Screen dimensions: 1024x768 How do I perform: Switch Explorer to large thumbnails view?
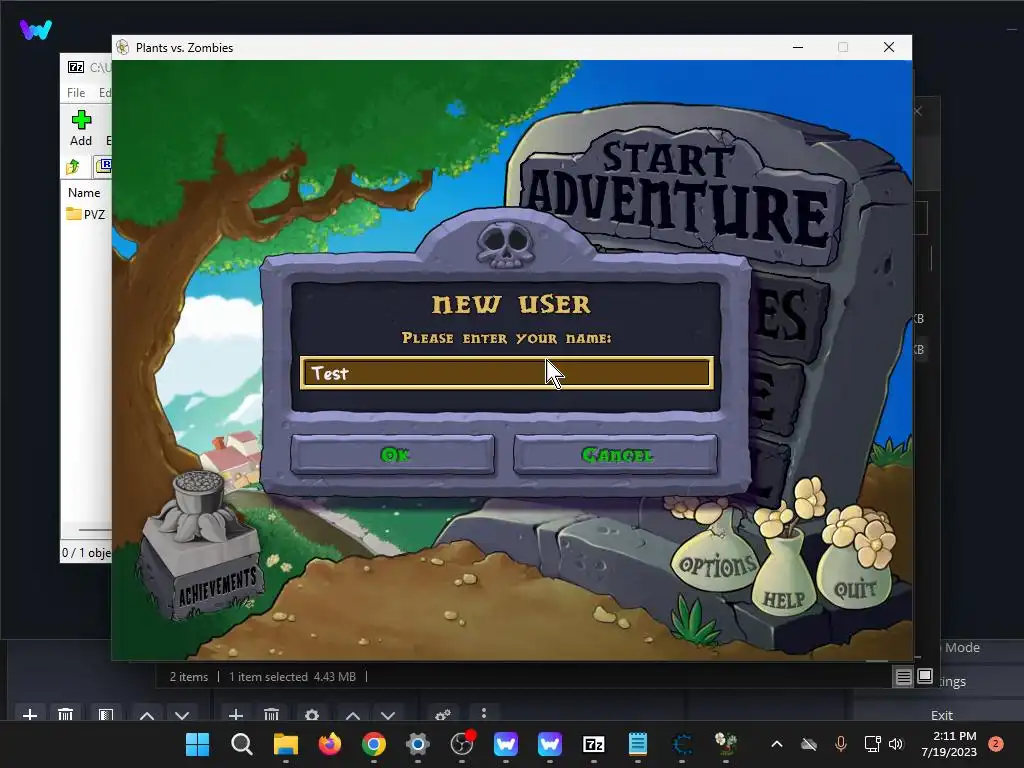coord(925,676)
